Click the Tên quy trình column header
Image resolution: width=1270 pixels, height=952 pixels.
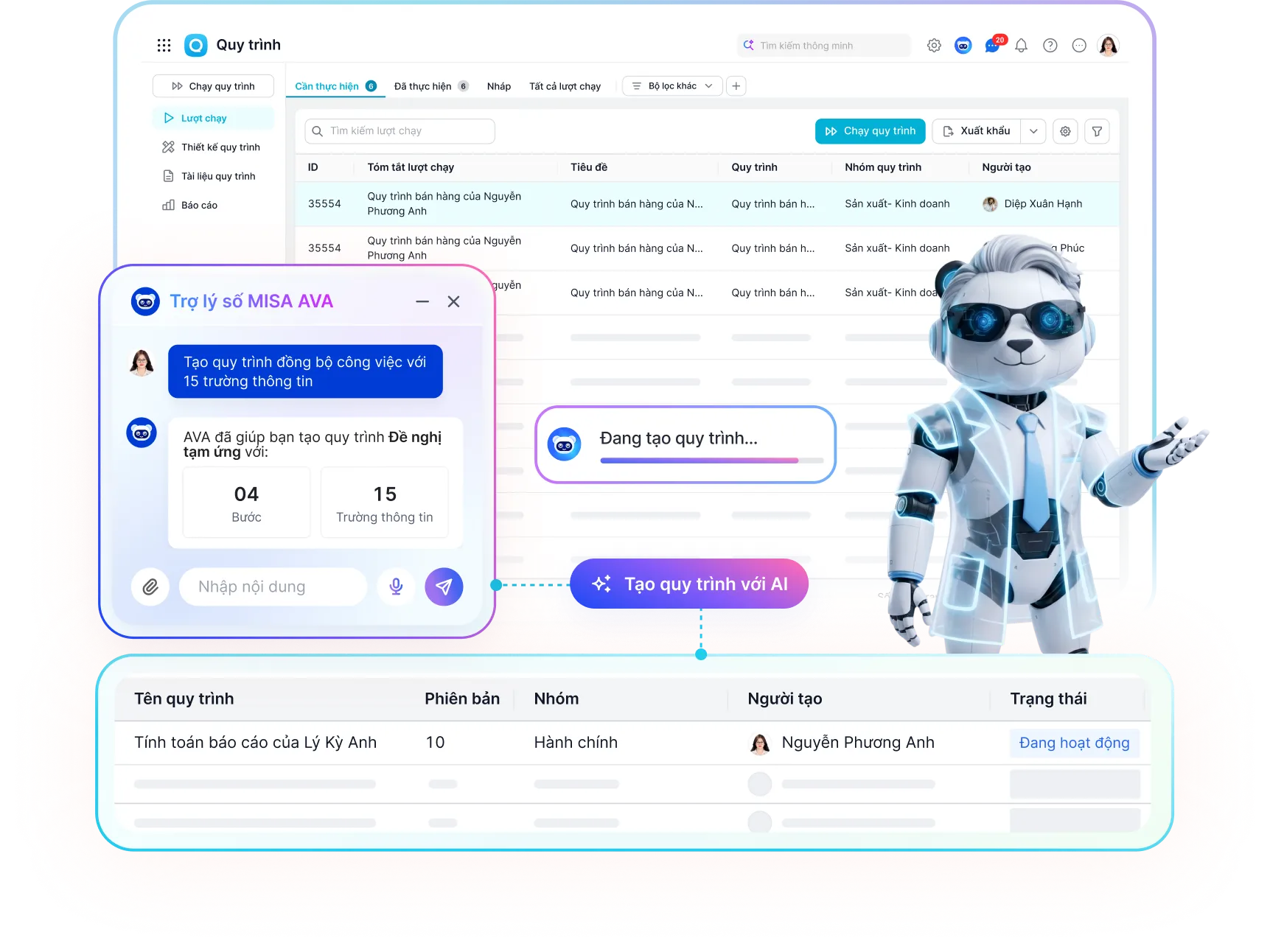point(184,699)
